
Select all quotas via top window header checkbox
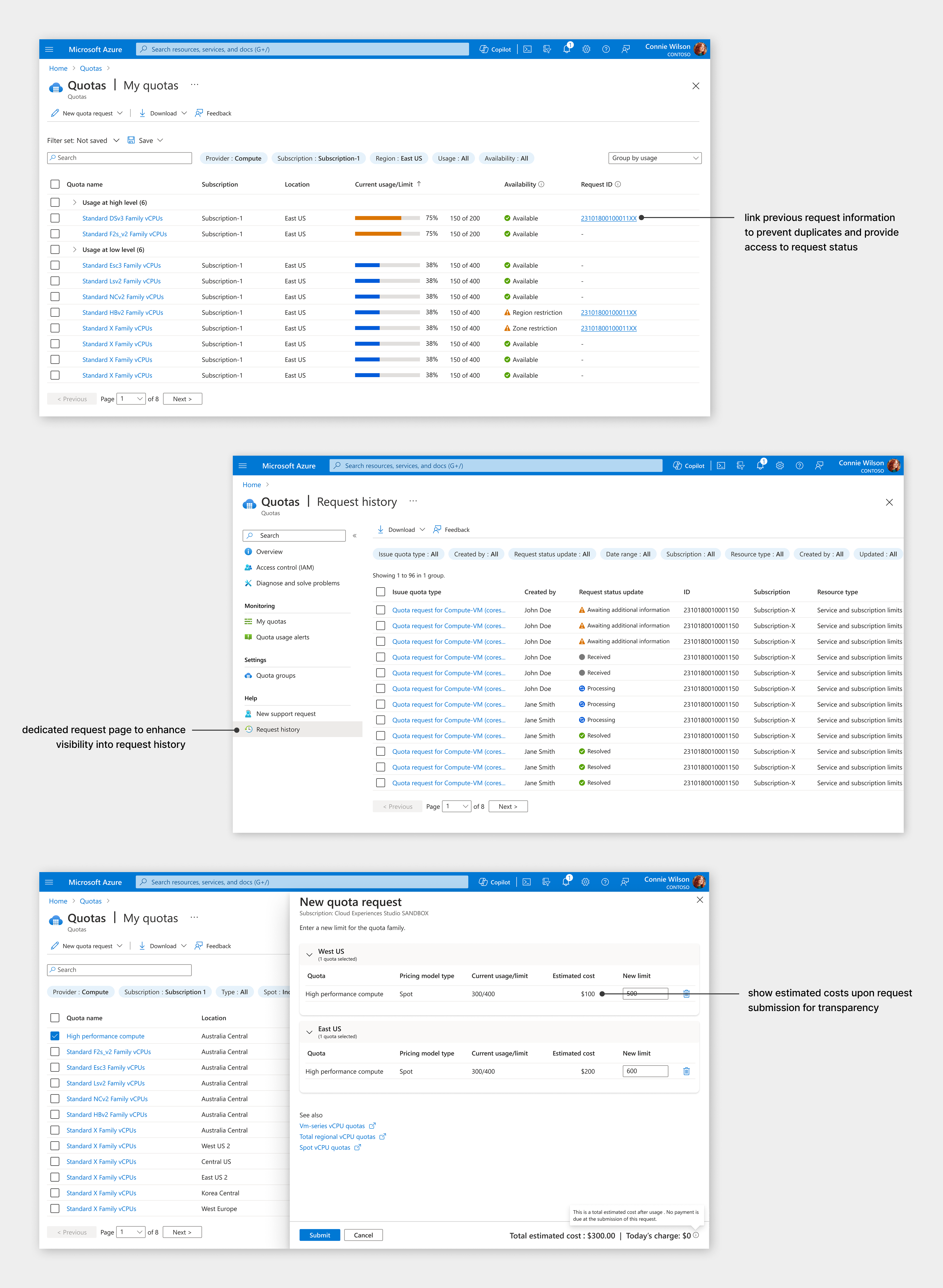point(55,184)
